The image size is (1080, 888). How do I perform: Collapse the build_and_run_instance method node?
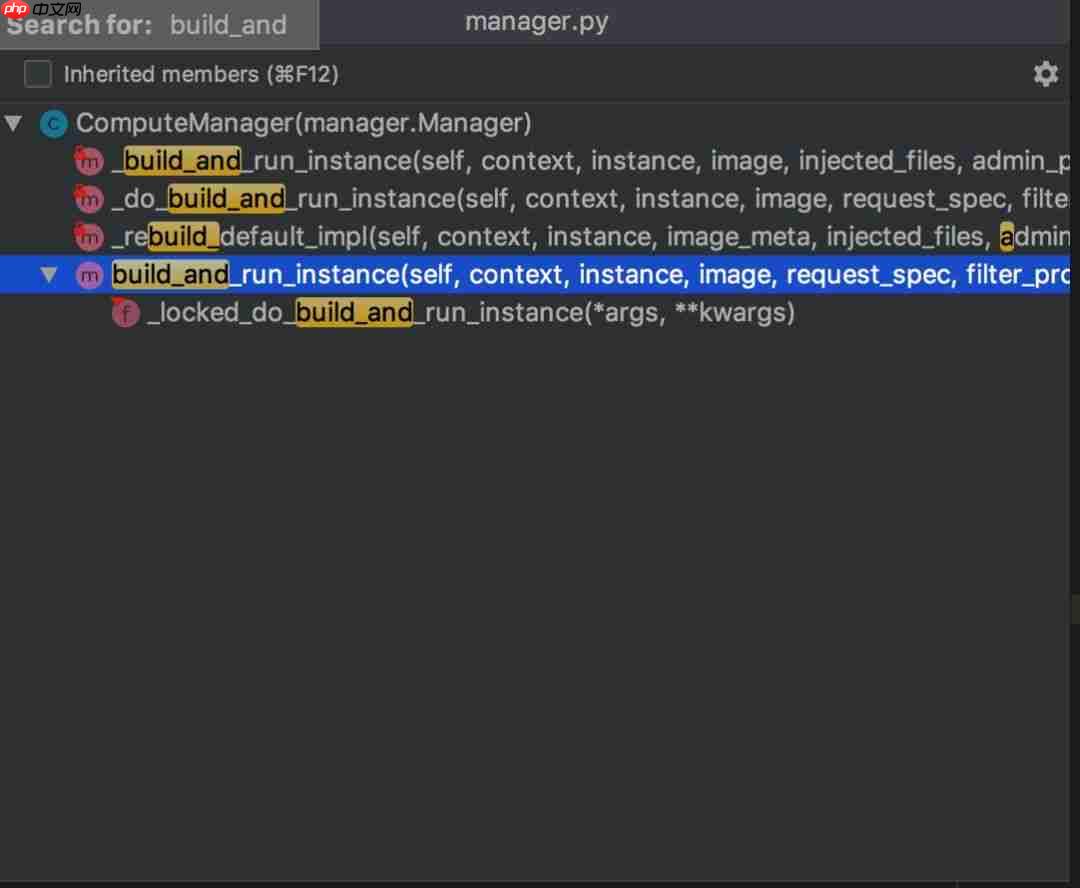point(49,274)
